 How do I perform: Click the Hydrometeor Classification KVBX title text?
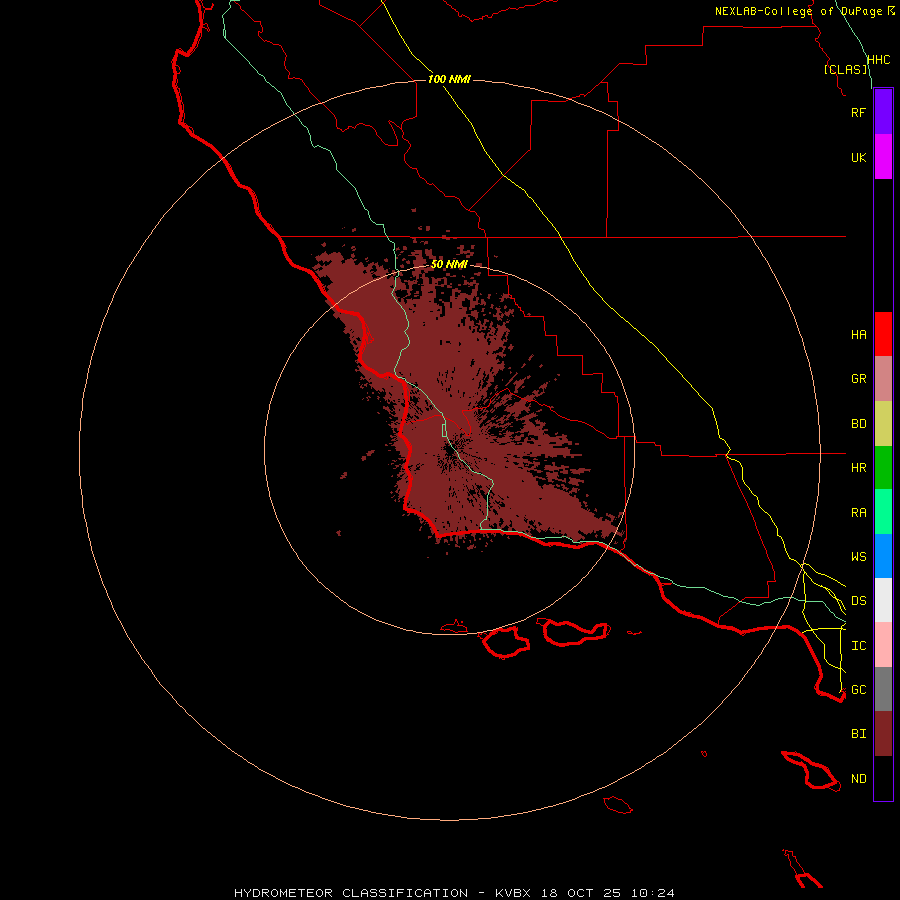click(454, 893)
